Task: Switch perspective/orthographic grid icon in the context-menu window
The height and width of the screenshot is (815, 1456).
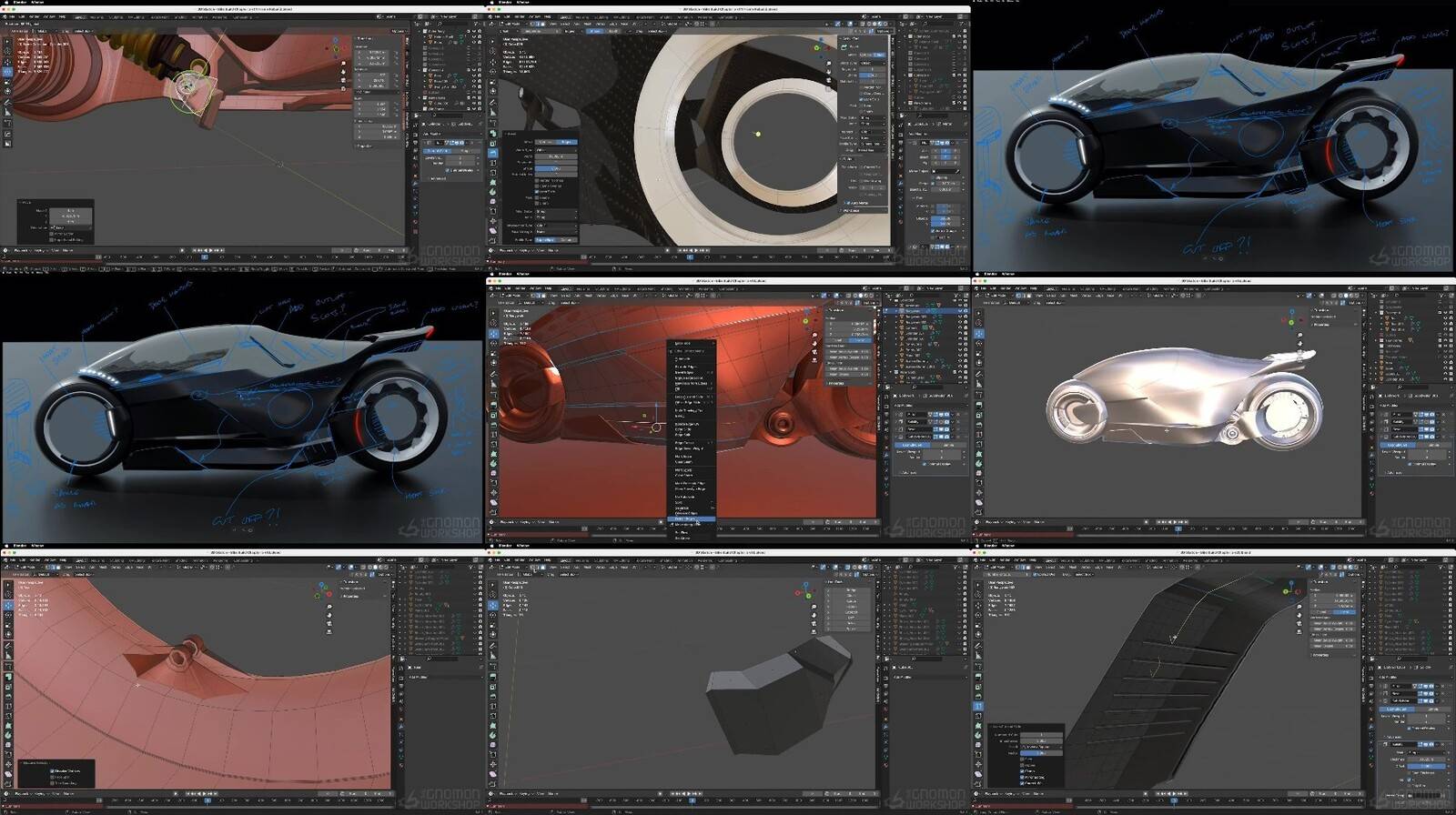Action: pyautogui.click(x=814, y=360)
